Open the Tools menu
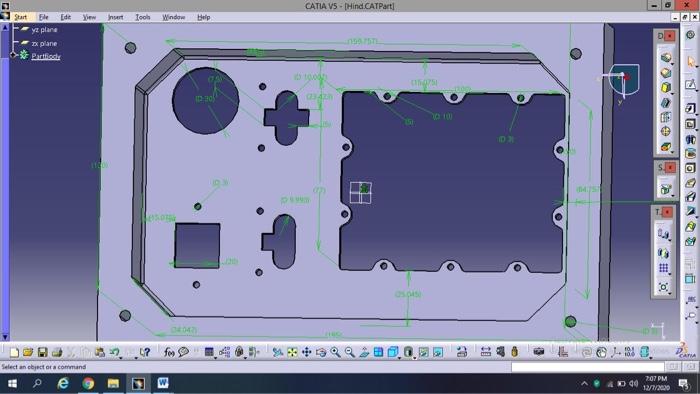 142,17
